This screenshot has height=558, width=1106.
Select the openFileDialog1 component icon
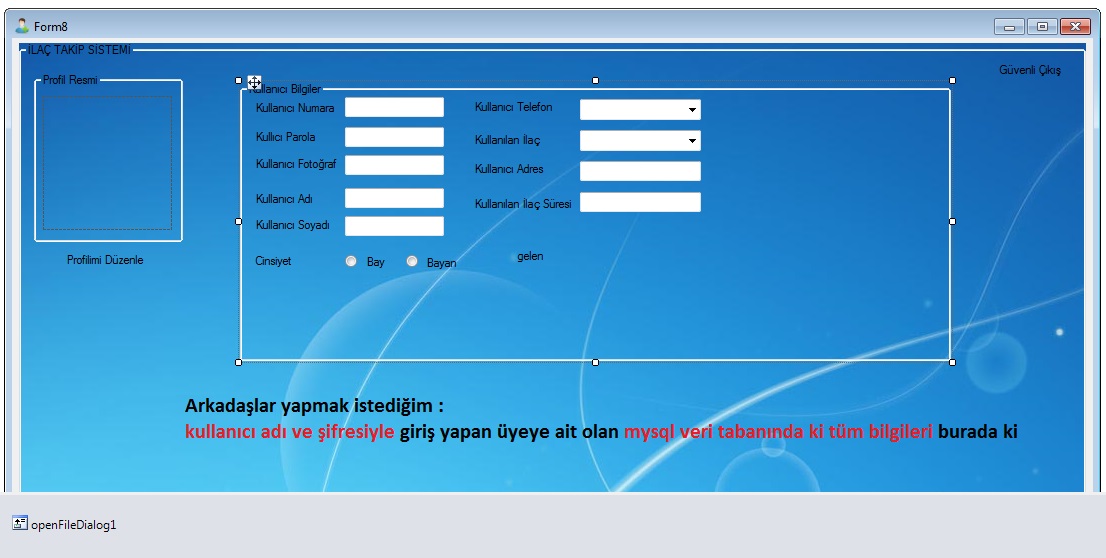[20, 523]
